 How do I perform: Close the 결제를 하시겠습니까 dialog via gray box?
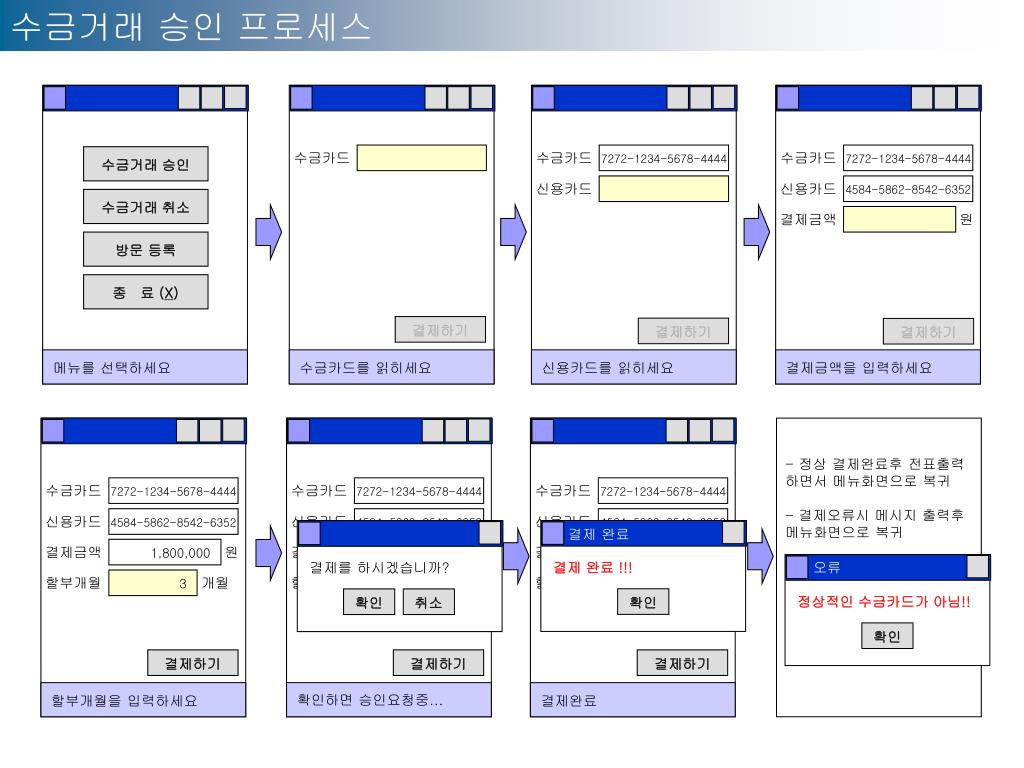pos(490,533)
